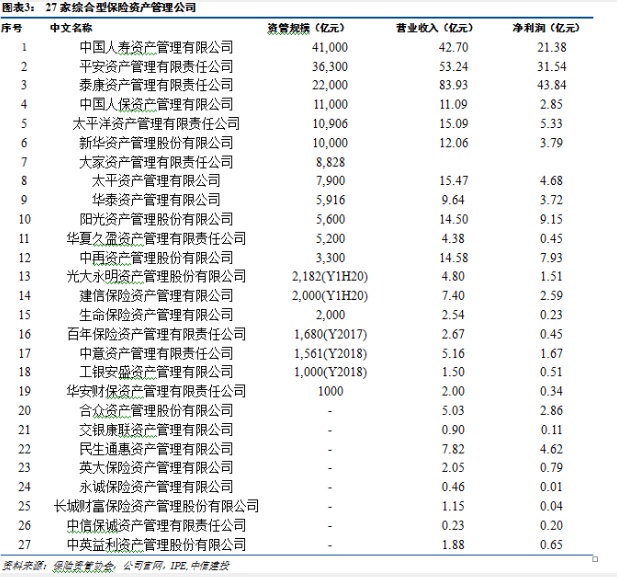Select the net profit value '0.65'
Viewport: 617px width, 577px height.
click(x=551, y=545)
